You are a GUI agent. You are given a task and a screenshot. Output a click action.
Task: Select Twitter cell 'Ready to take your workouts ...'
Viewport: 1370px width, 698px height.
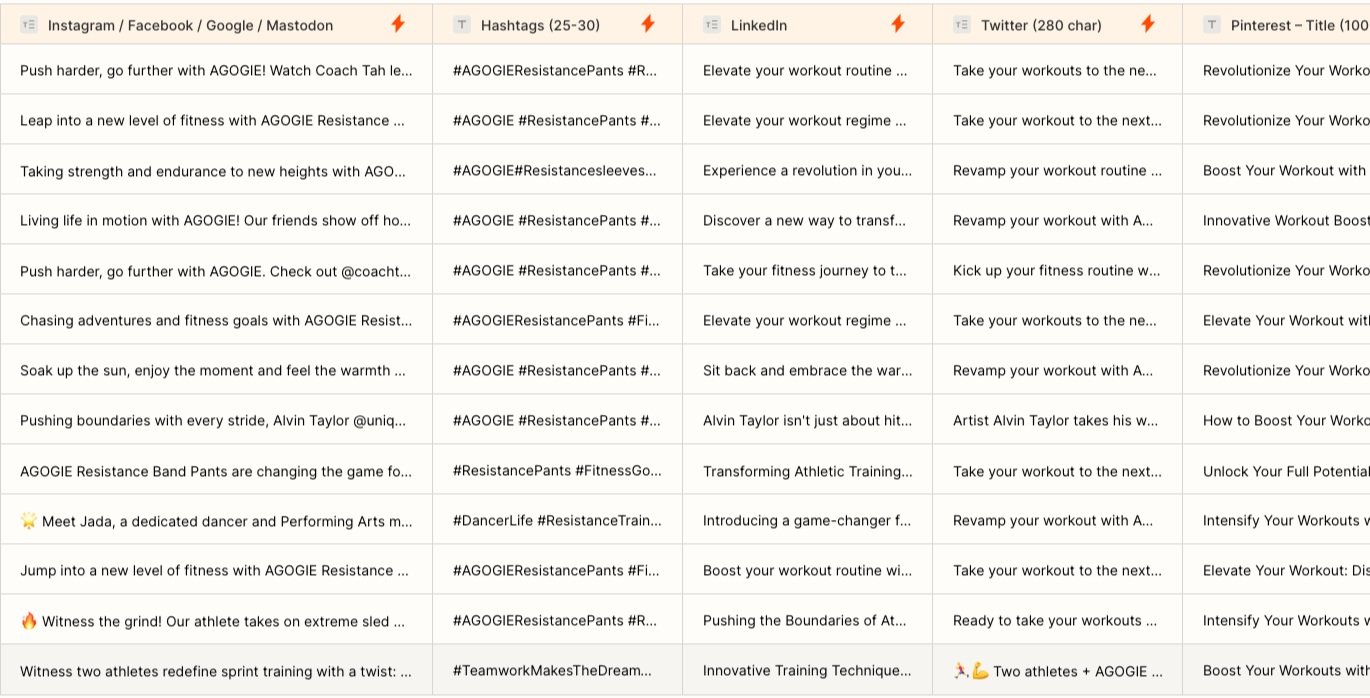click(x=1057, y=620)
